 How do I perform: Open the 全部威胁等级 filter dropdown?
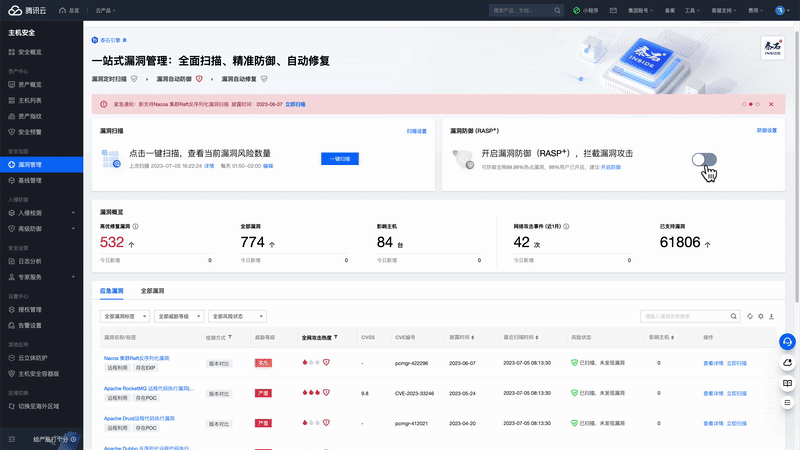180,316
